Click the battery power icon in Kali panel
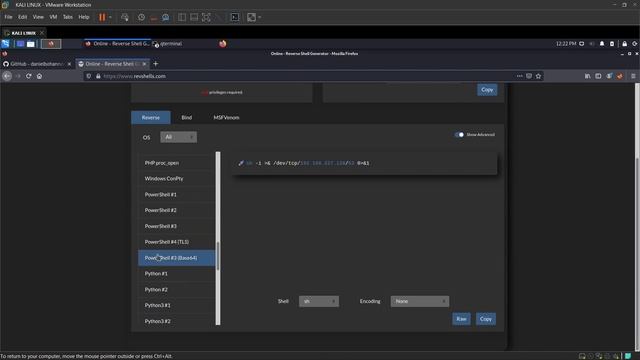The image size is (640, 360). 612,44
